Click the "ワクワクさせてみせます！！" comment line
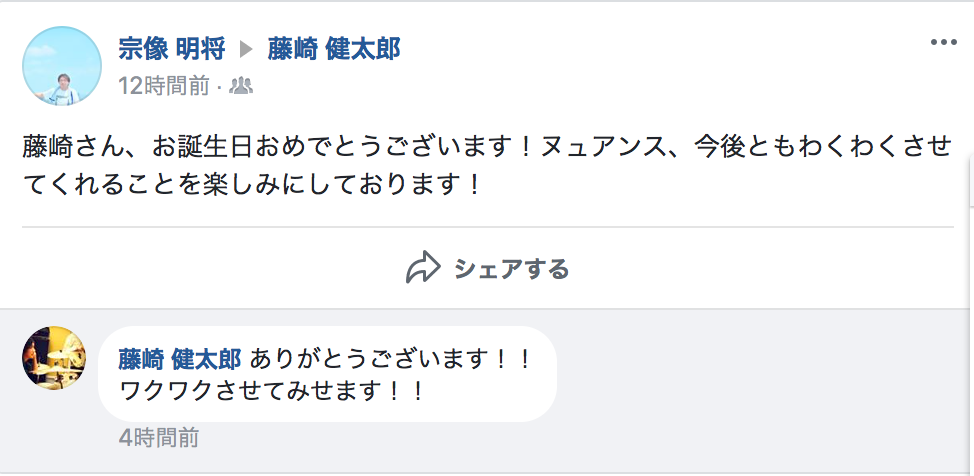Image resolution: width=974 pixels, height=476 pixels. [272, 391]
